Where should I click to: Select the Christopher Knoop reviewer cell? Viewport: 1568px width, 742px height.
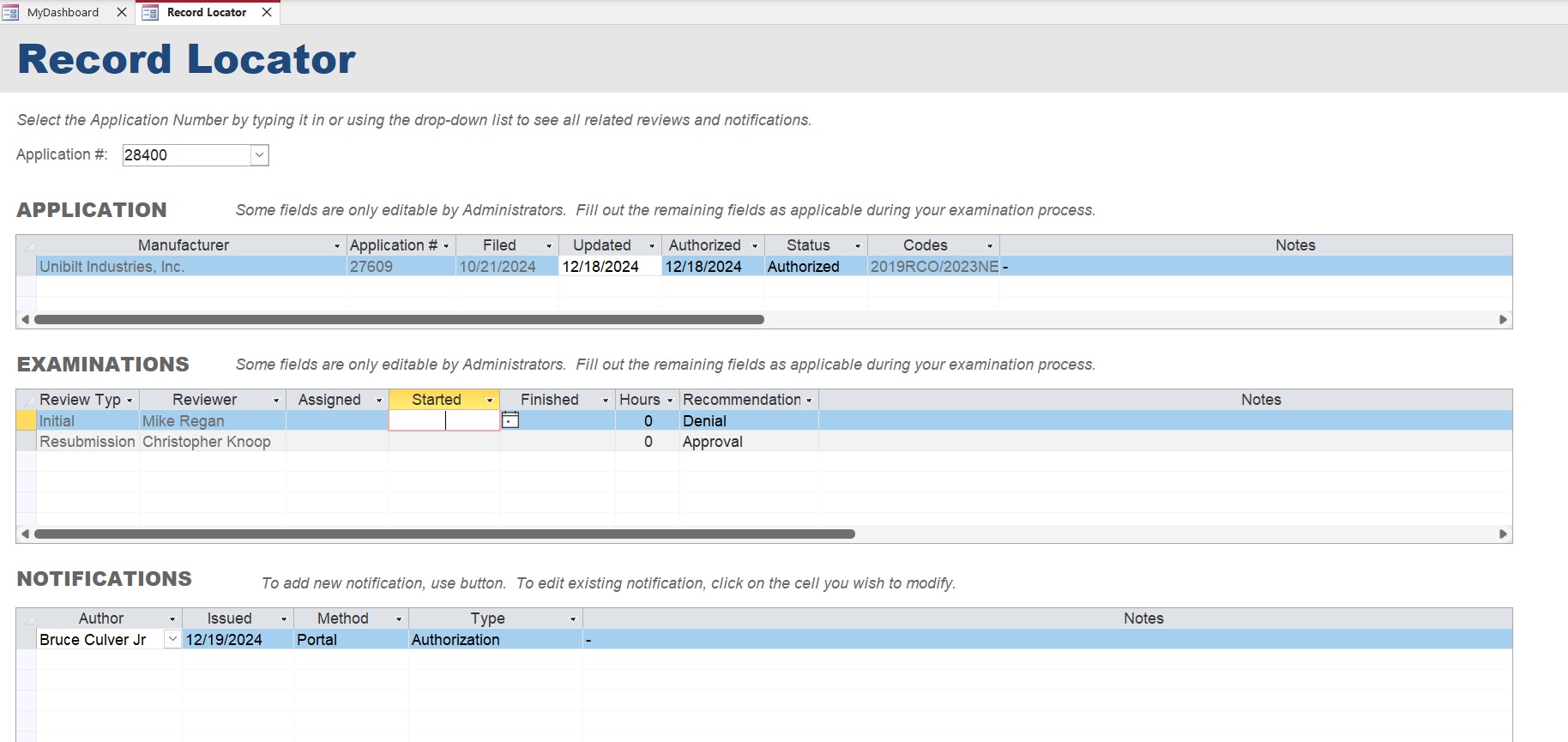pos(213,442)
